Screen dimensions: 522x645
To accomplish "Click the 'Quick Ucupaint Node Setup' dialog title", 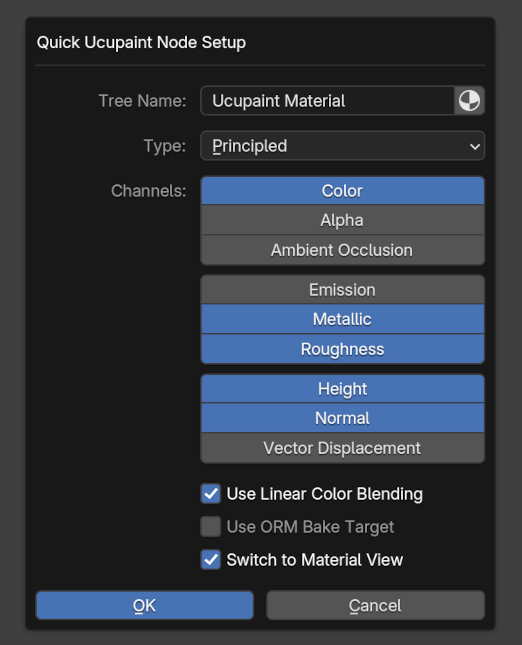I will point(141,42).
